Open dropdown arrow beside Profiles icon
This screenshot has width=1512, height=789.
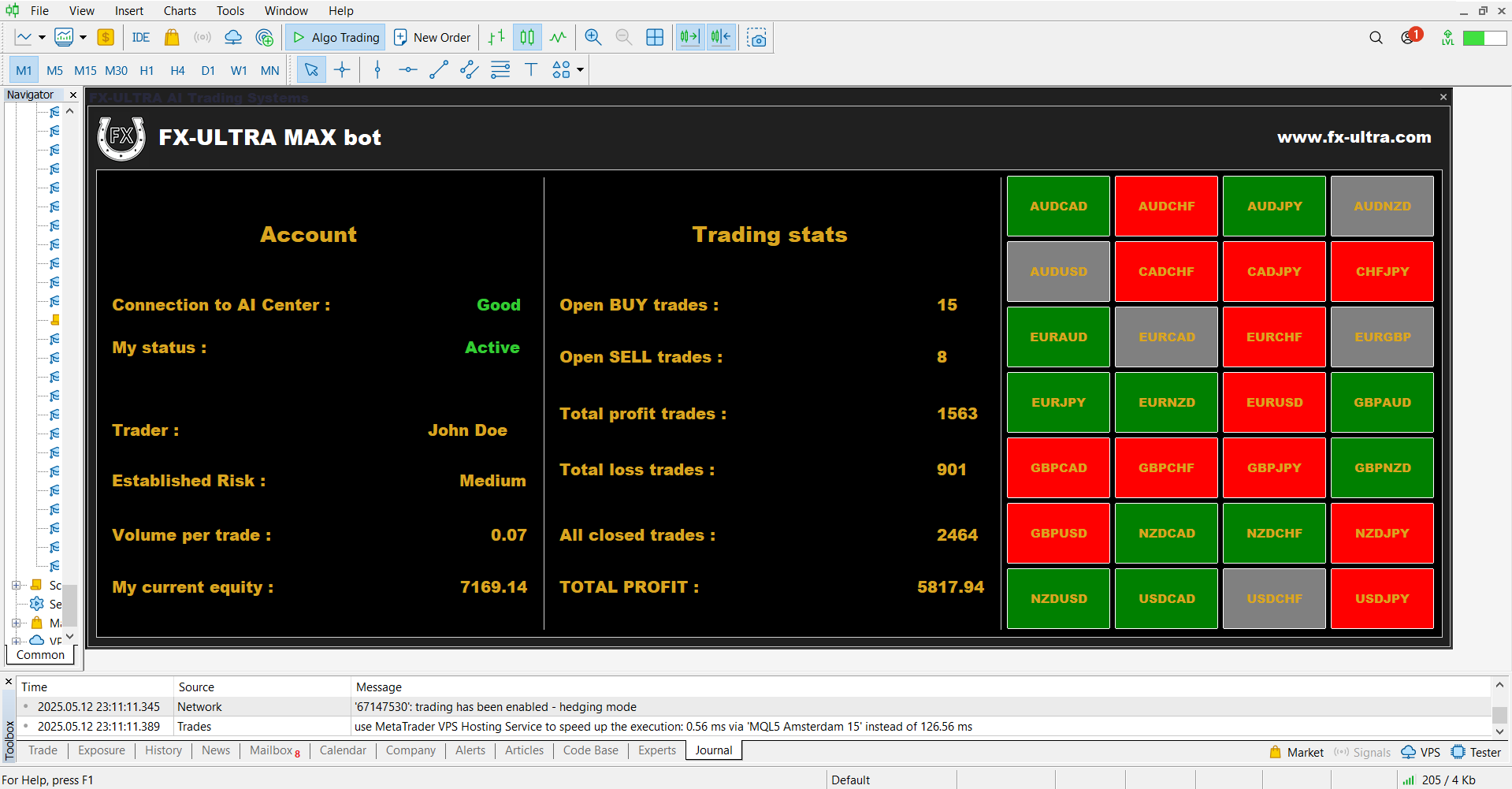click(x=83, y=37)
